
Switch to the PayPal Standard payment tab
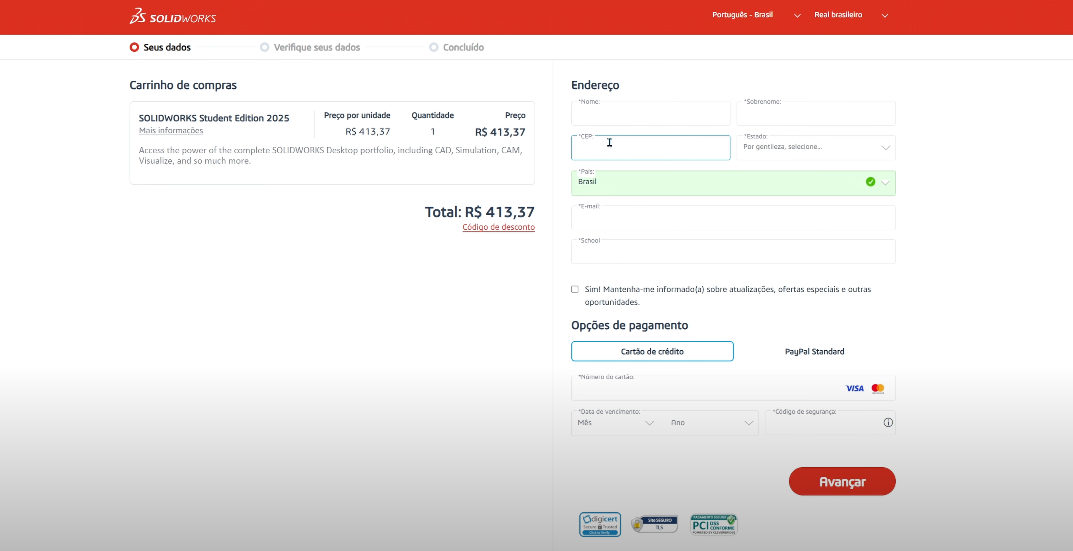click(x=814, y=351)
